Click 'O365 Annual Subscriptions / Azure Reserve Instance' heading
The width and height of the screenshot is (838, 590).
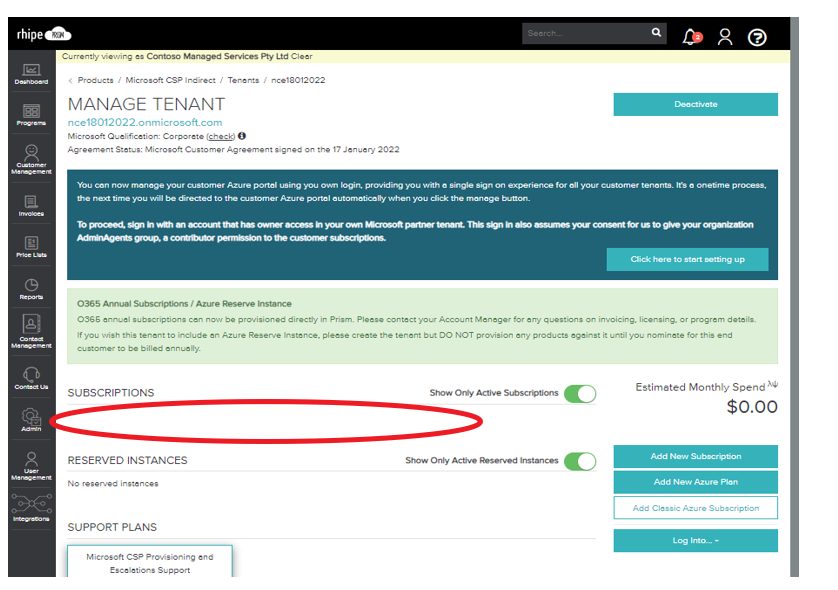(184, 304)
